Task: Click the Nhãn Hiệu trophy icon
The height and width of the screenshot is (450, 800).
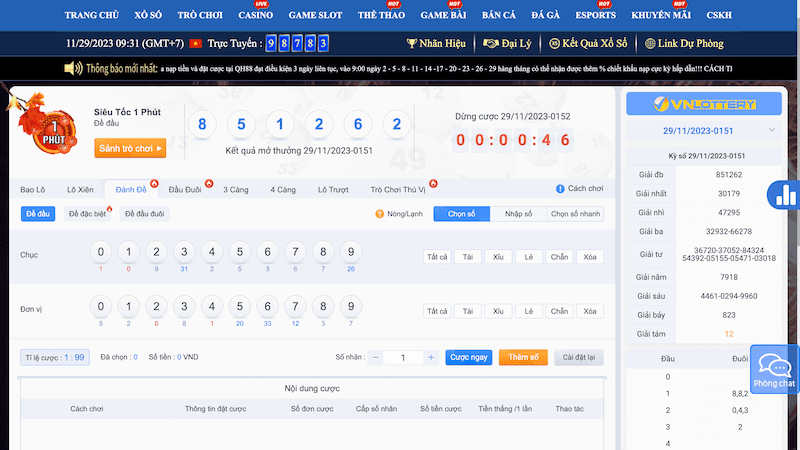Action: pos(412,44)
